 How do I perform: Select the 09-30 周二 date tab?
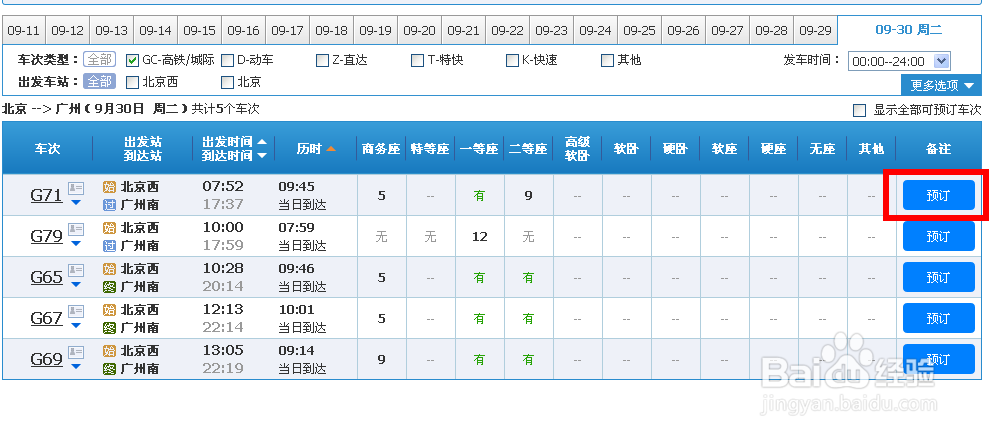coord(909,30)
